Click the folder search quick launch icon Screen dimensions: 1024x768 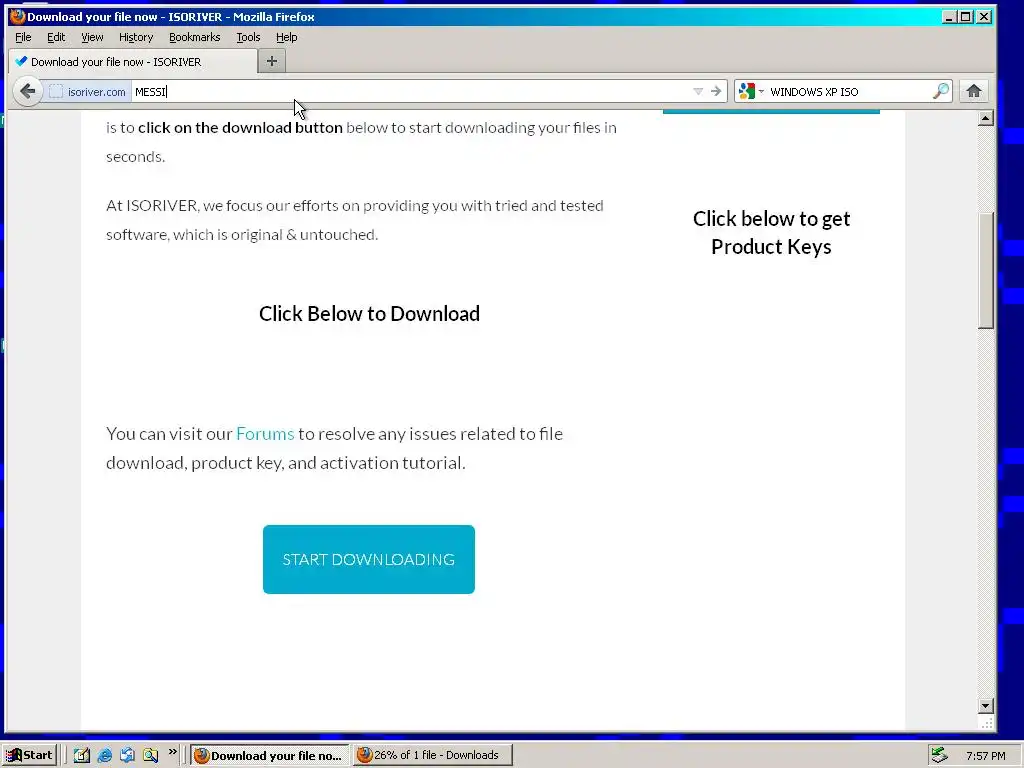150,755
